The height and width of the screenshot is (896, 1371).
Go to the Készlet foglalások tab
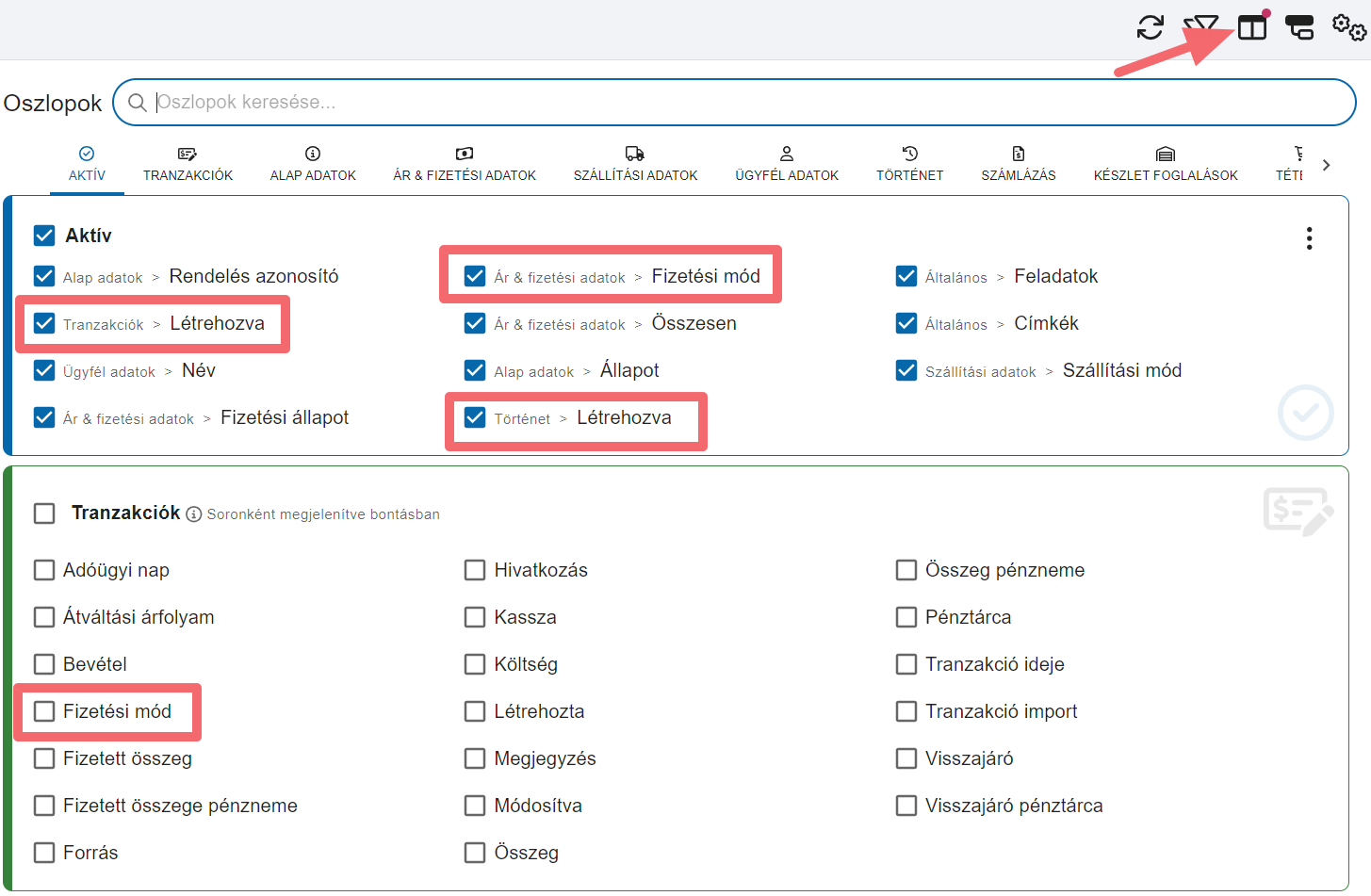1165,164
